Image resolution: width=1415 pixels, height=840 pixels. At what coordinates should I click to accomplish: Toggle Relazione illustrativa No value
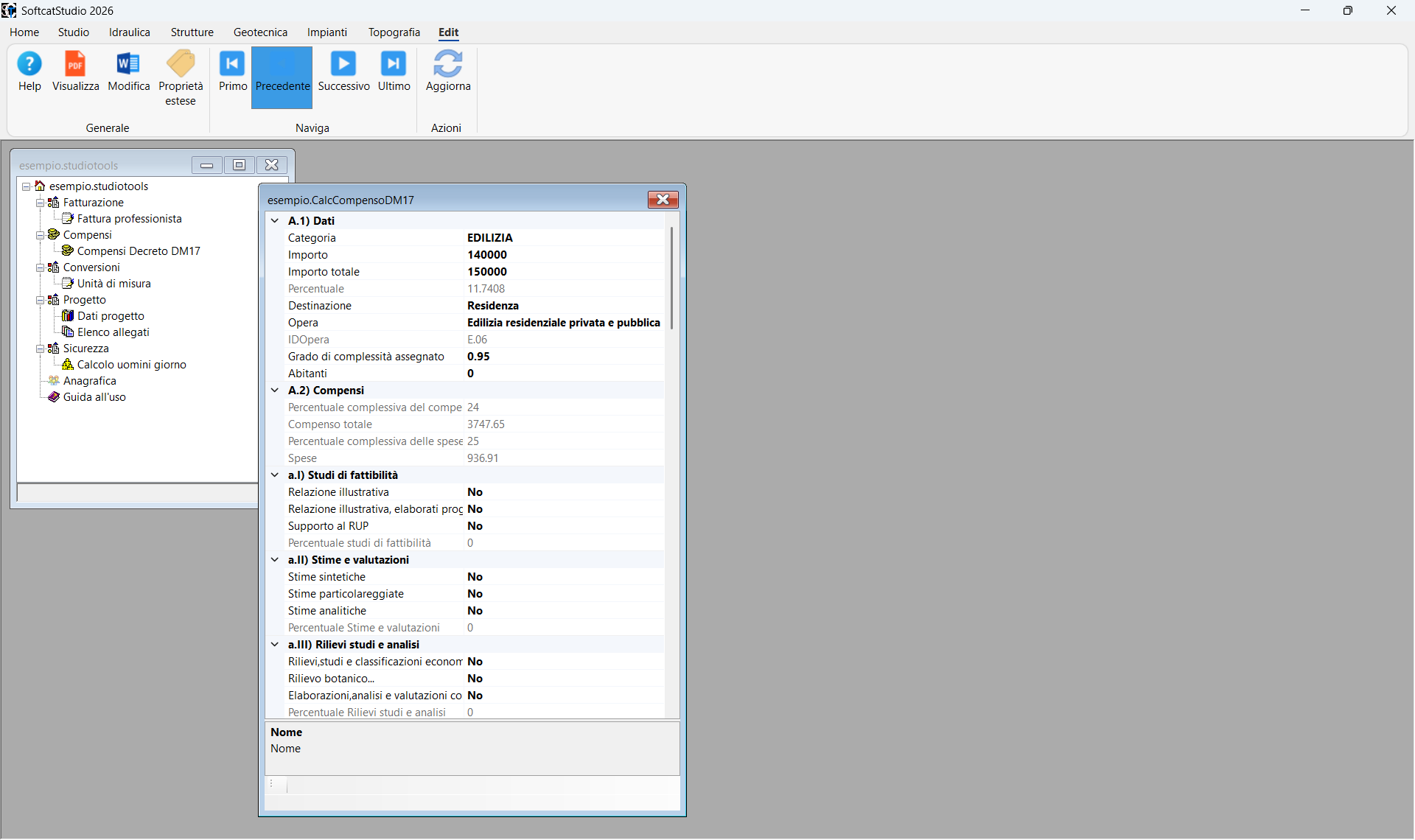point(564,492)
